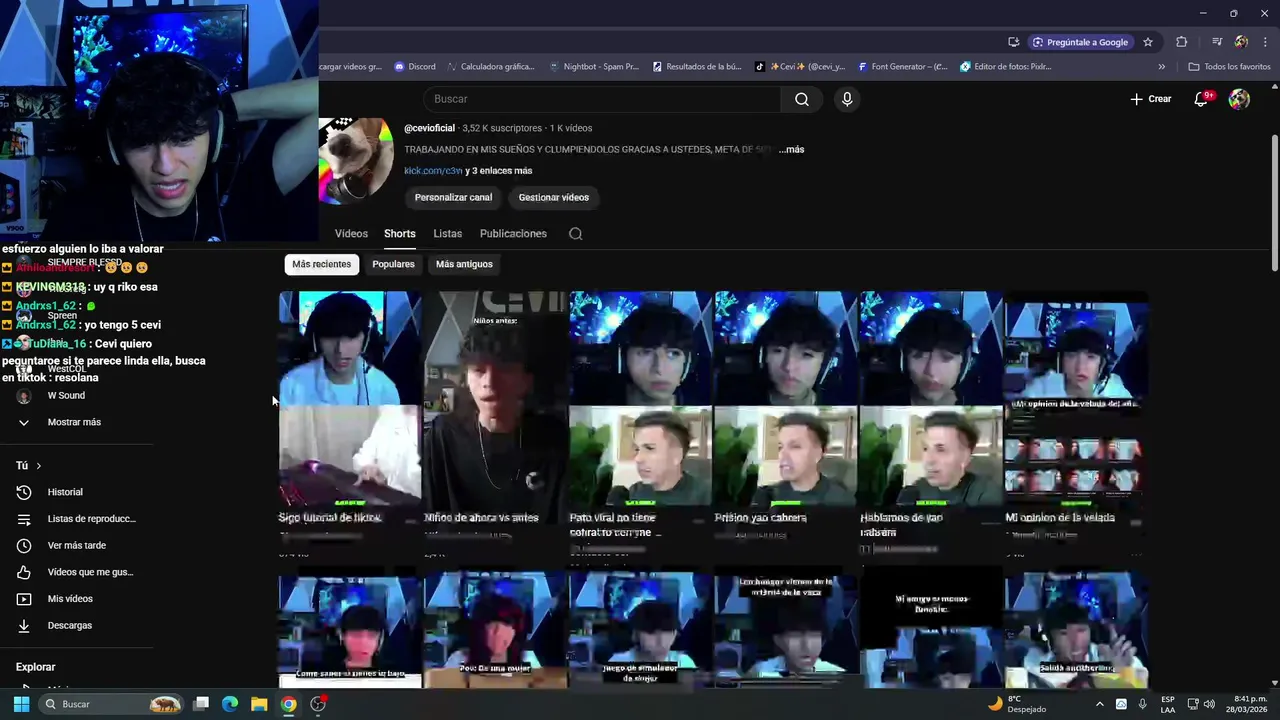This screenshot has height=720, width=1280.
Task: Expand Mostrar más subscriptions
Action: [74, 422]
